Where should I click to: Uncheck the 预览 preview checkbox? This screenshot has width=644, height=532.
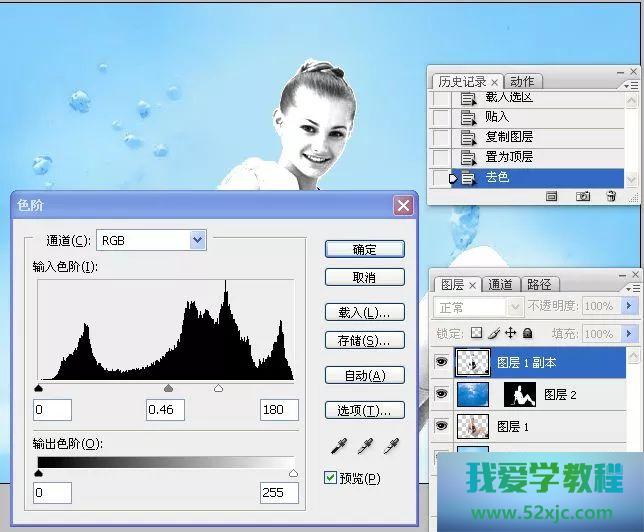331,478
